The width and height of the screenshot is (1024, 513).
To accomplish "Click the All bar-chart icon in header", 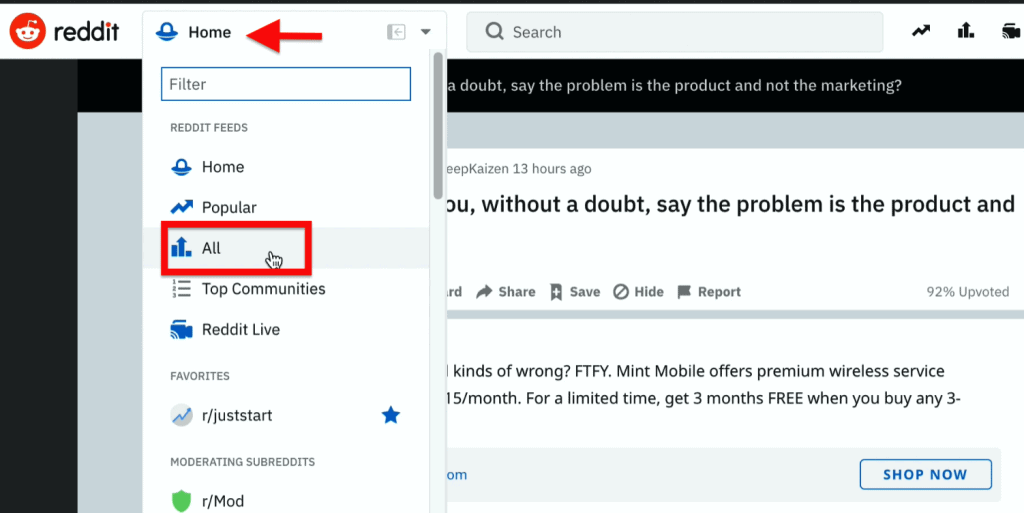I will tap(966, 30).
